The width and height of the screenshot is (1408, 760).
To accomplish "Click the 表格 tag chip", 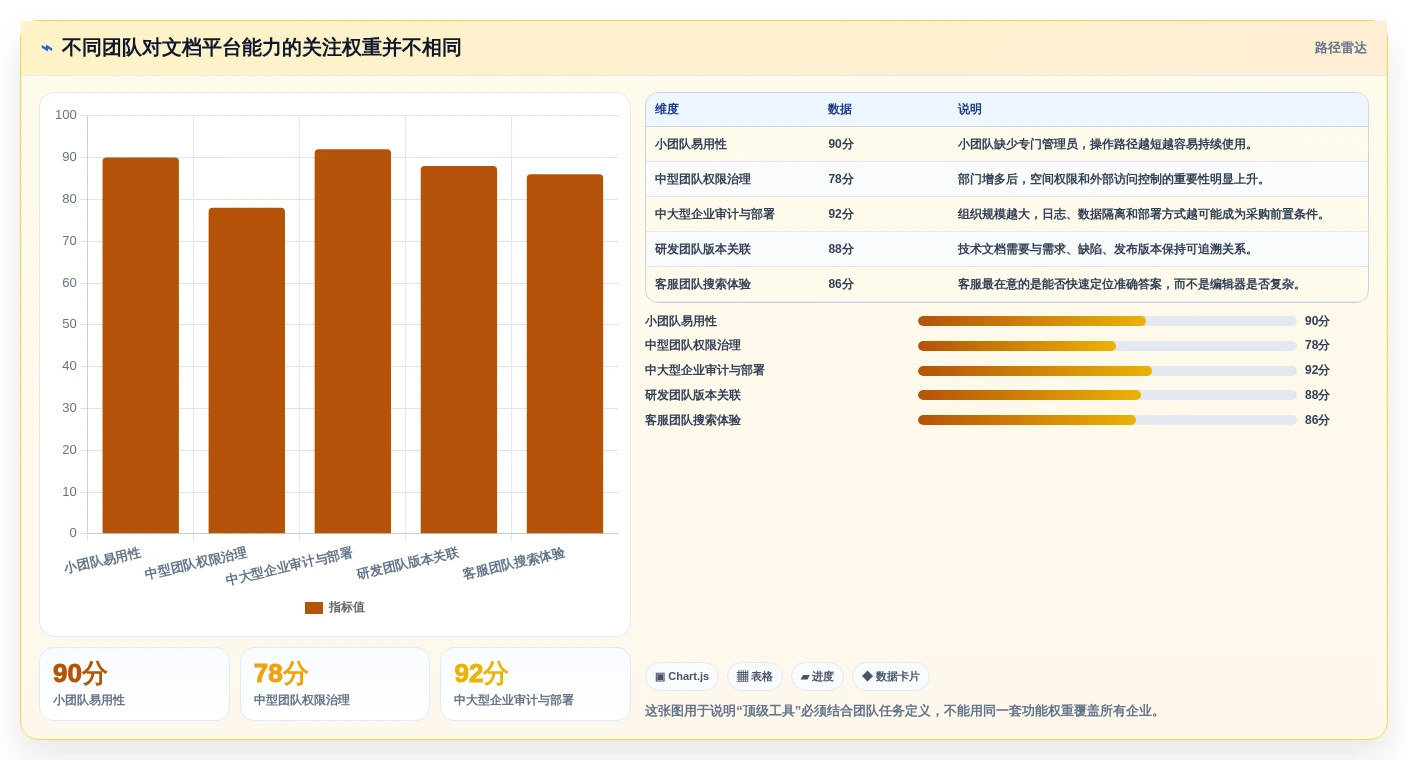I will (x=755, y=677).
